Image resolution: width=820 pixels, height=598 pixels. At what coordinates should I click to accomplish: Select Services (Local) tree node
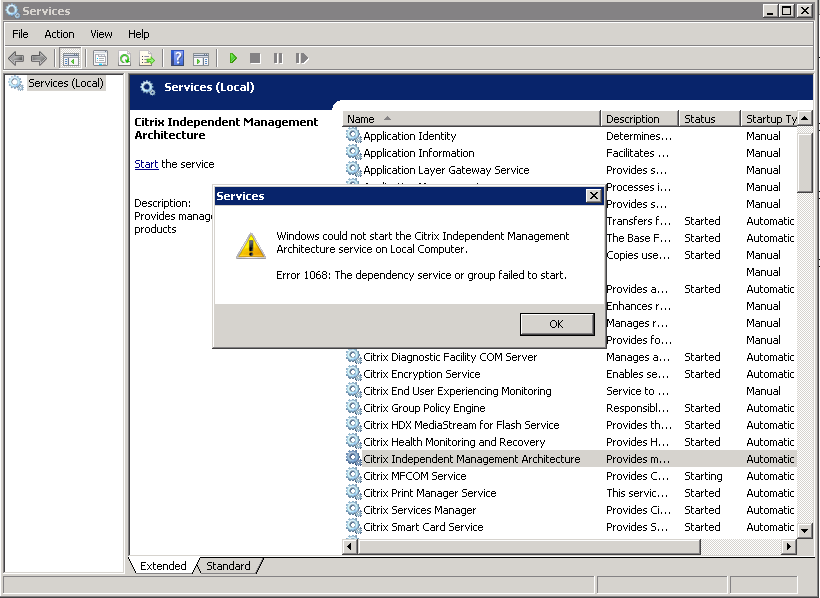(x=66, y=83)
